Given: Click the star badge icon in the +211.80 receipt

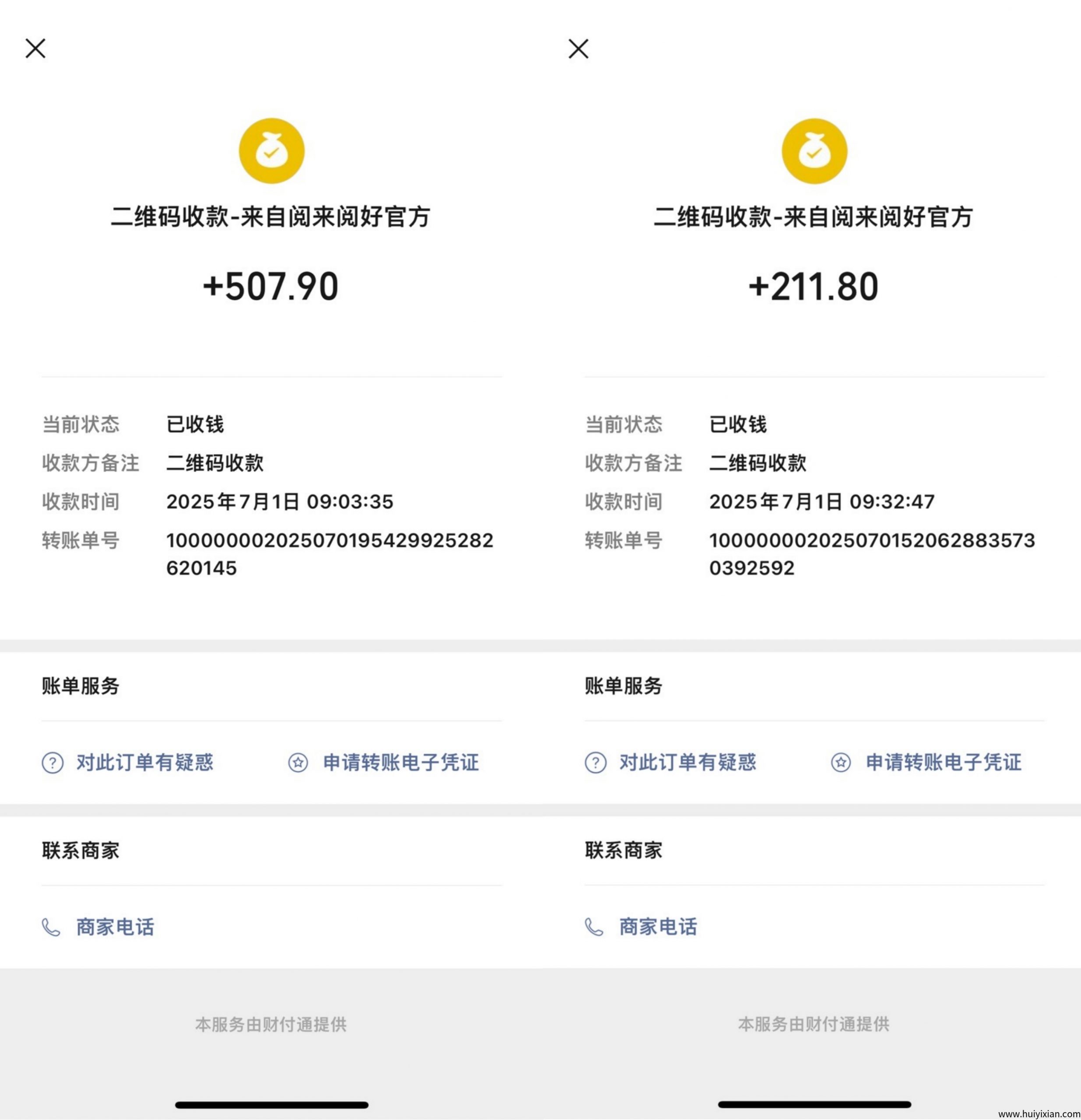Looking at the screenshot, I should [840, 762].
